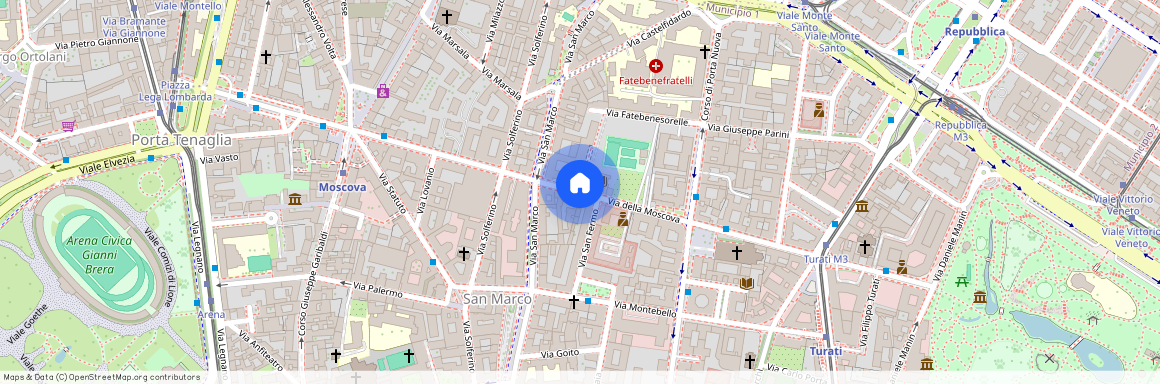Viewport: 1160px width, 384px height.
Task: Click the pink shopping cart icon
Action: click(68, 126)
